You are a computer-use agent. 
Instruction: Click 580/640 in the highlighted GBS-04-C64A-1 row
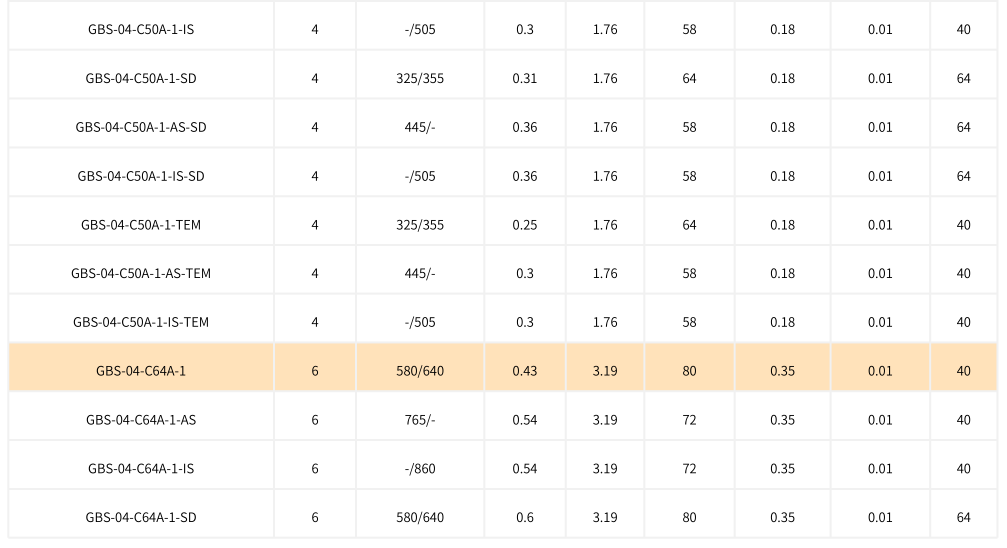tap(420, 371)
